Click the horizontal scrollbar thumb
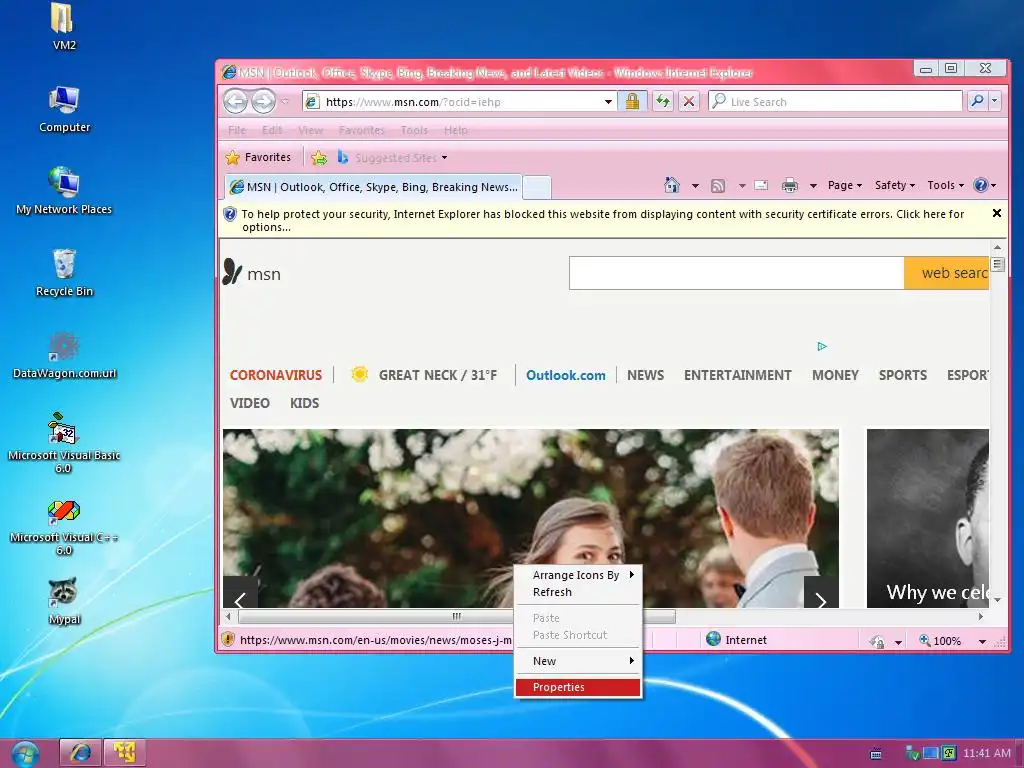Viewport: 1024px width, 768px height. (456, 616)
